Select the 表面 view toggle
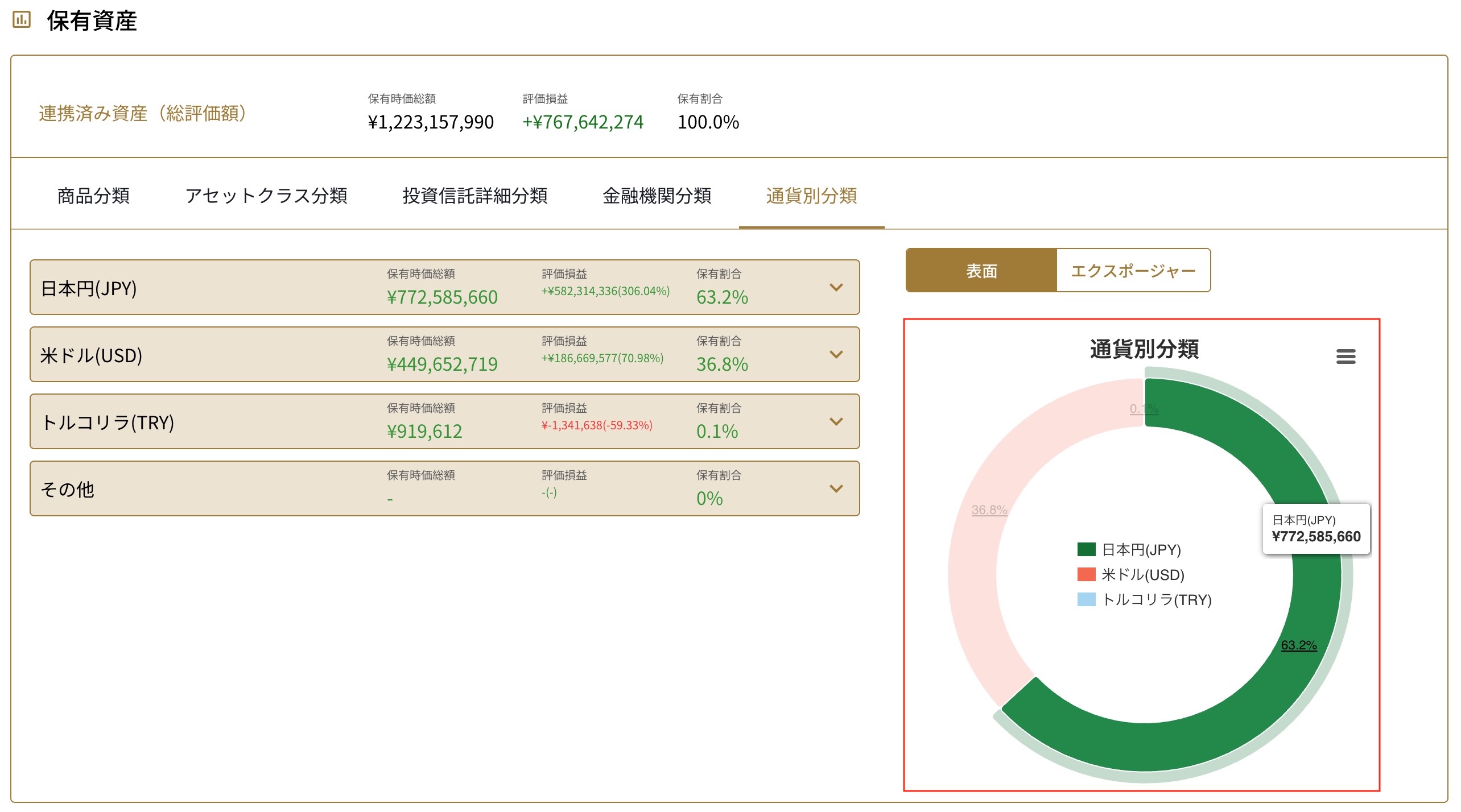 point(981,271)
